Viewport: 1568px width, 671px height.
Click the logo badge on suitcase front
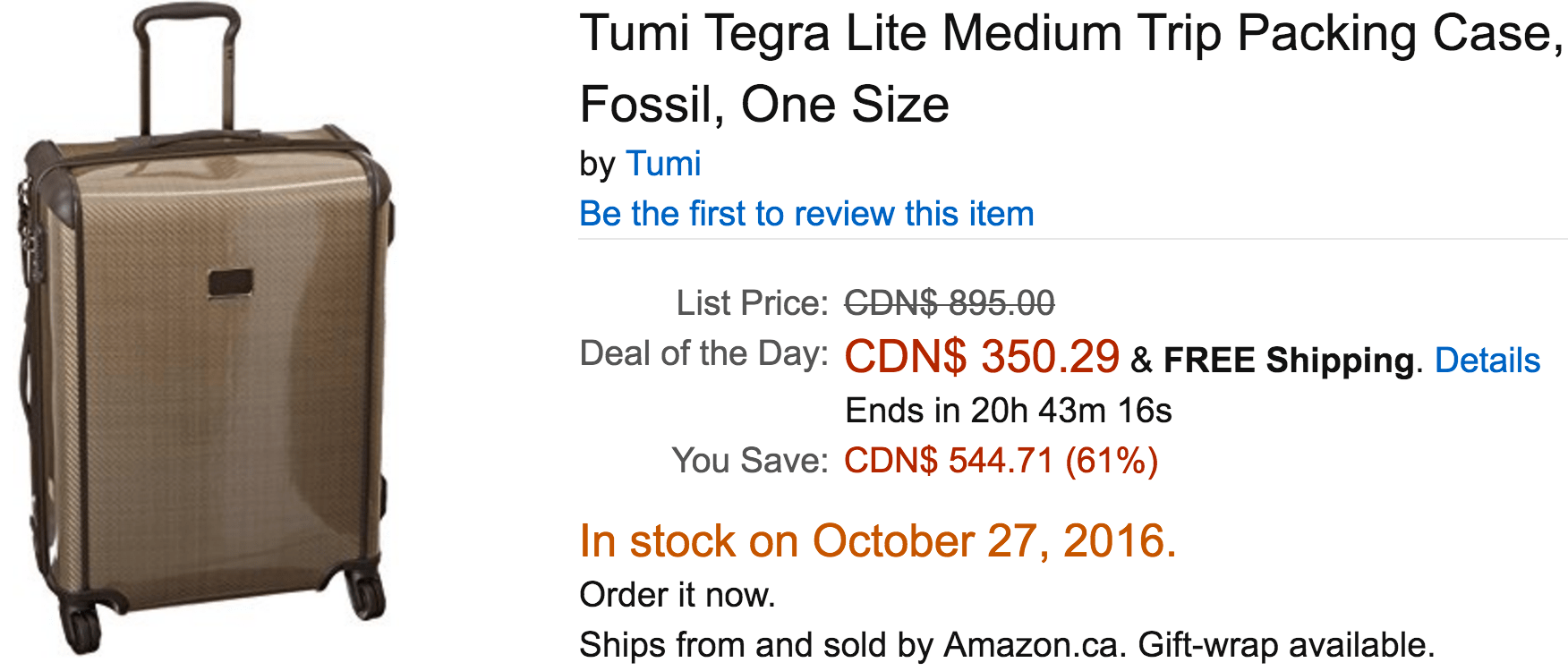point(231,285)
